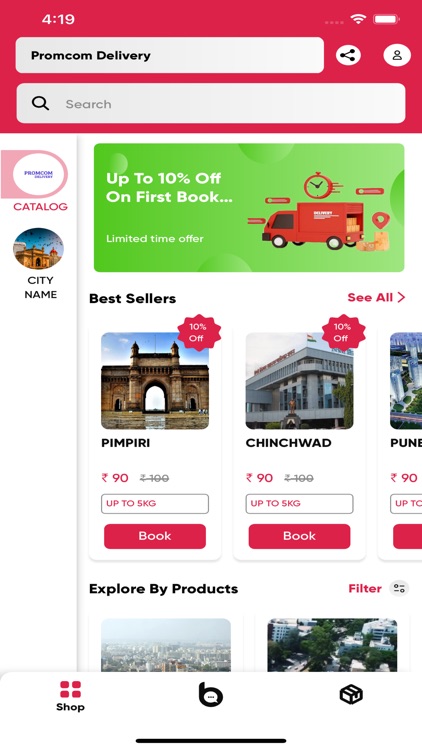This screenshot has width=422, height=750.
Task: Select the CITY NAME sidebar category
Action: (39, 264)
